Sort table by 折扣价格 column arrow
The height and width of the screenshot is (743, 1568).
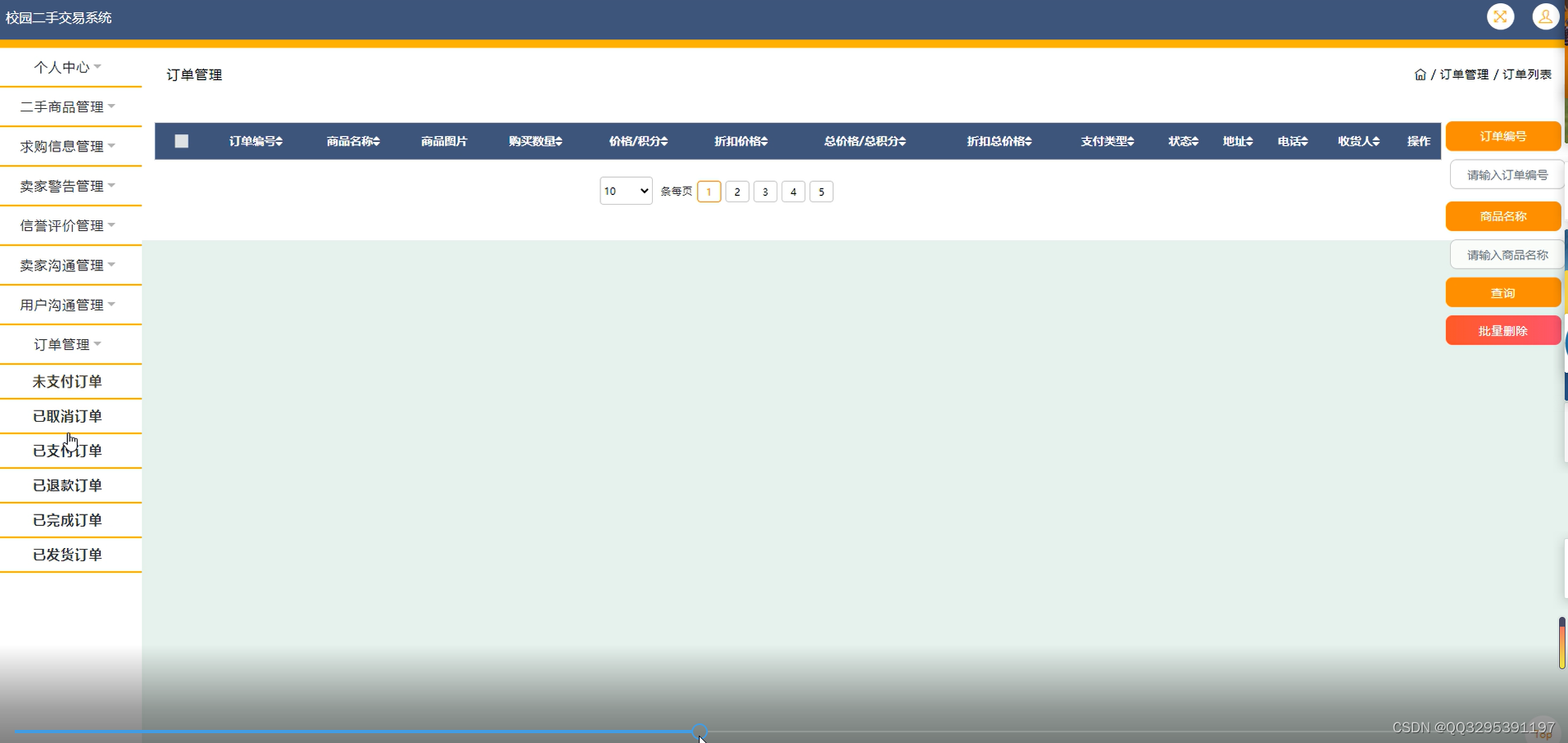(764, 142)
